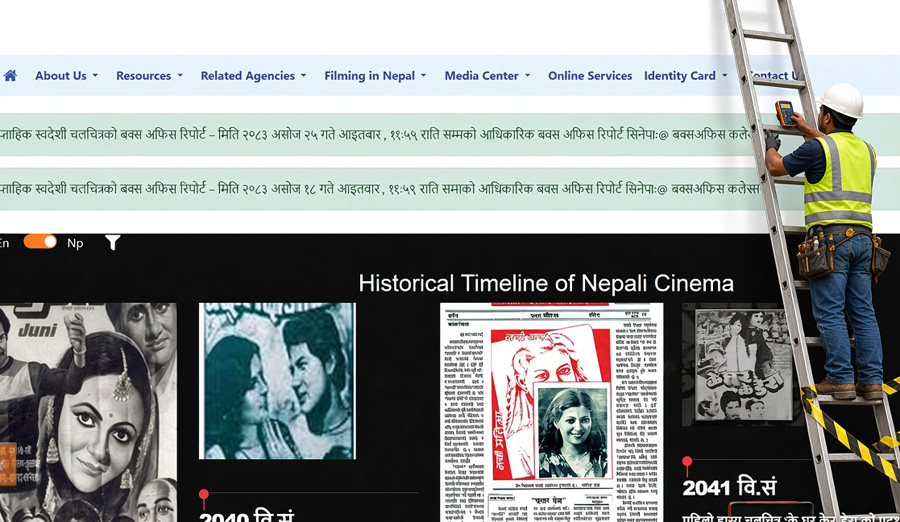Expand the Filming in Nepal dropdown
Viewport: 900px width, 522px height.
tap(375, 76)
